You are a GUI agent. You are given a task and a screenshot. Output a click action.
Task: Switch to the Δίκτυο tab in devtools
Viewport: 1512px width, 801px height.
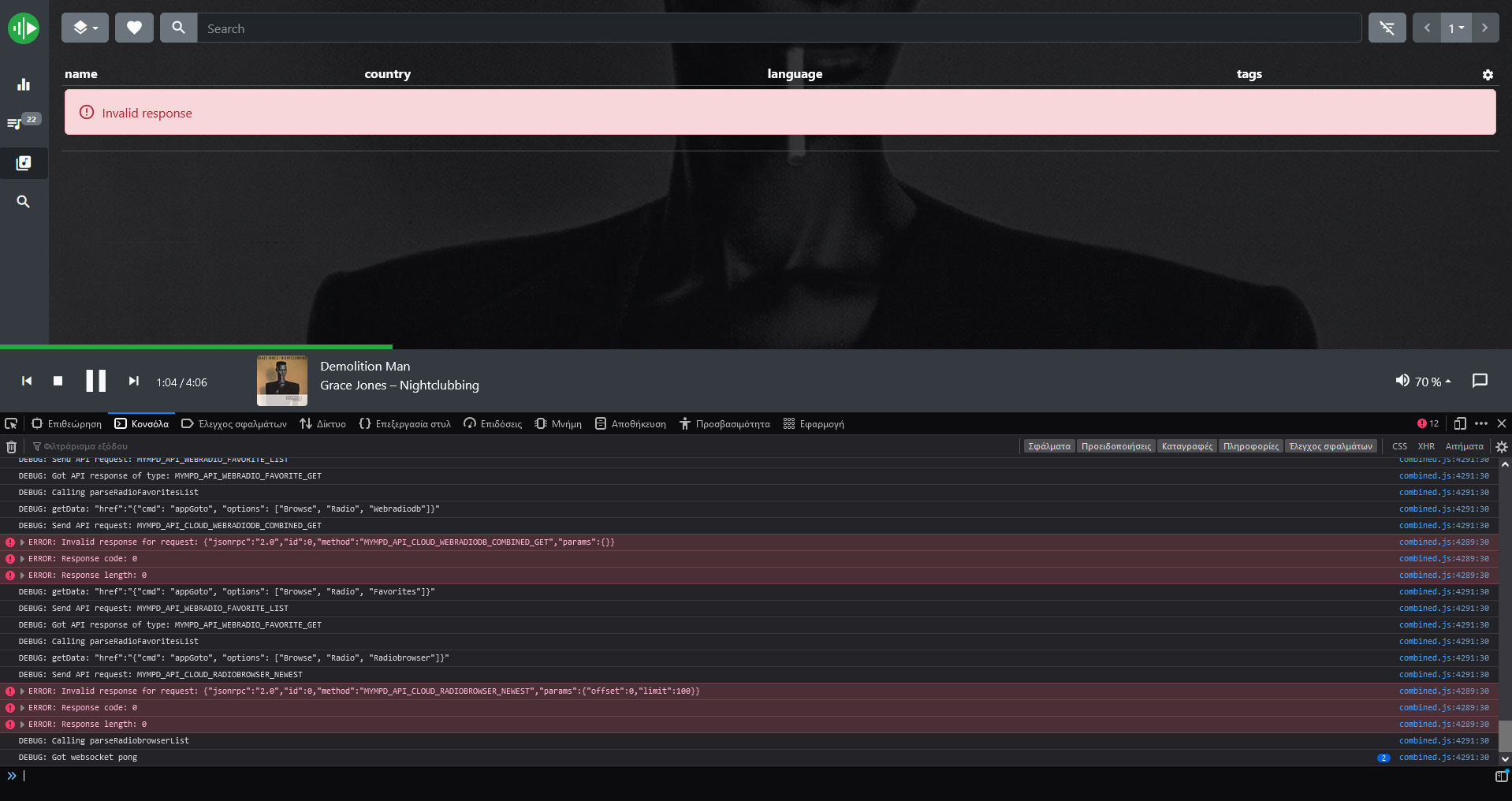point(322,423)
